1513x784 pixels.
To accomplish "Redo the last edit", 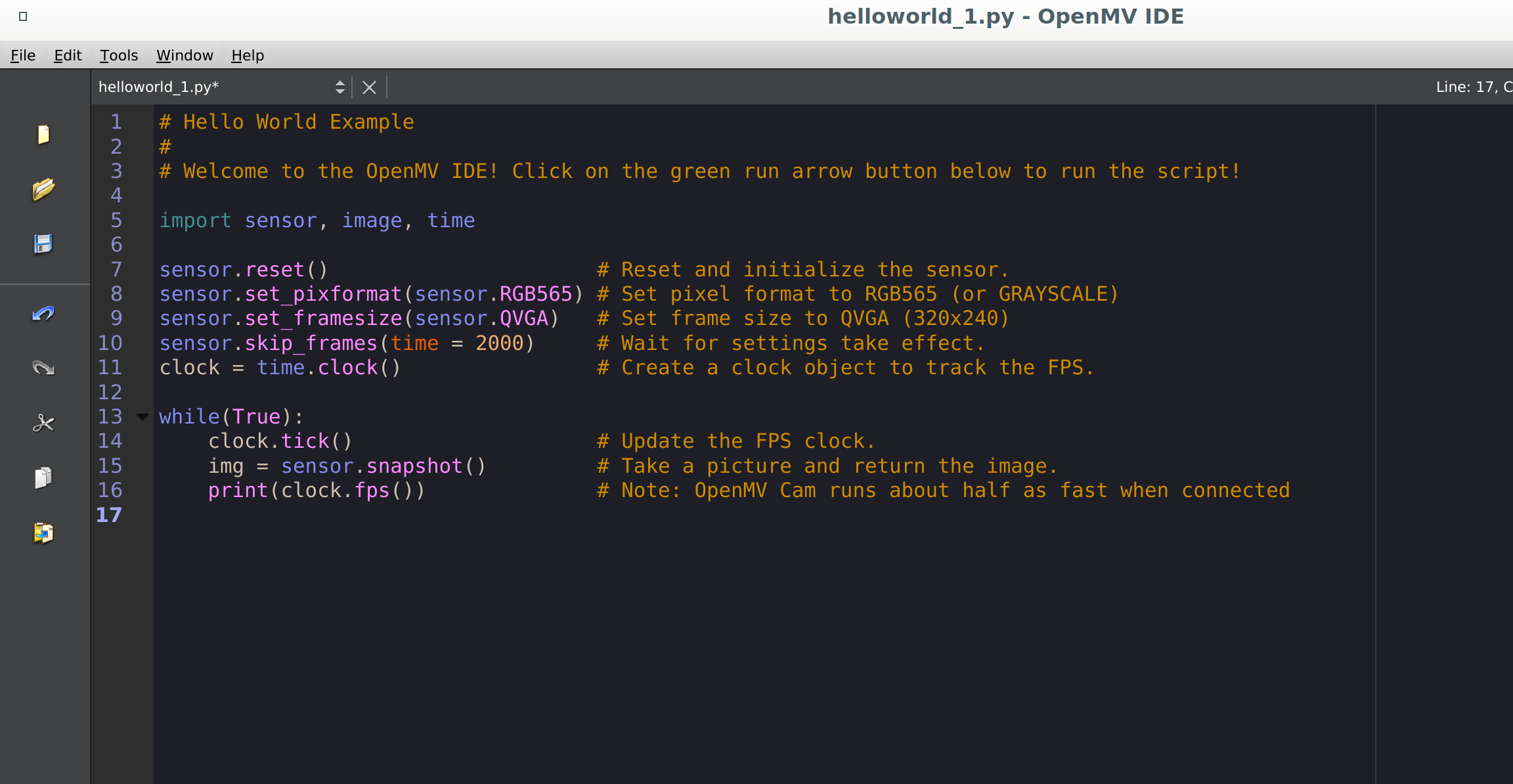I will [x=43, y=368].
